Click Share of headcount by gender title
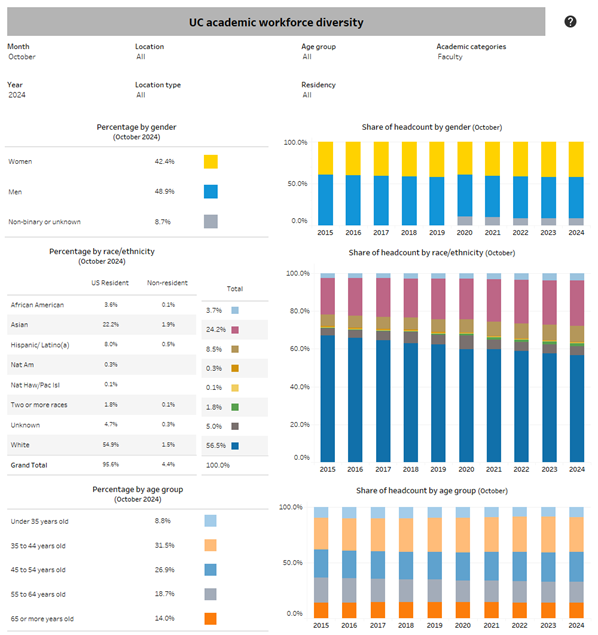This screenshot has width=598, height=635. tap(432, 127)
